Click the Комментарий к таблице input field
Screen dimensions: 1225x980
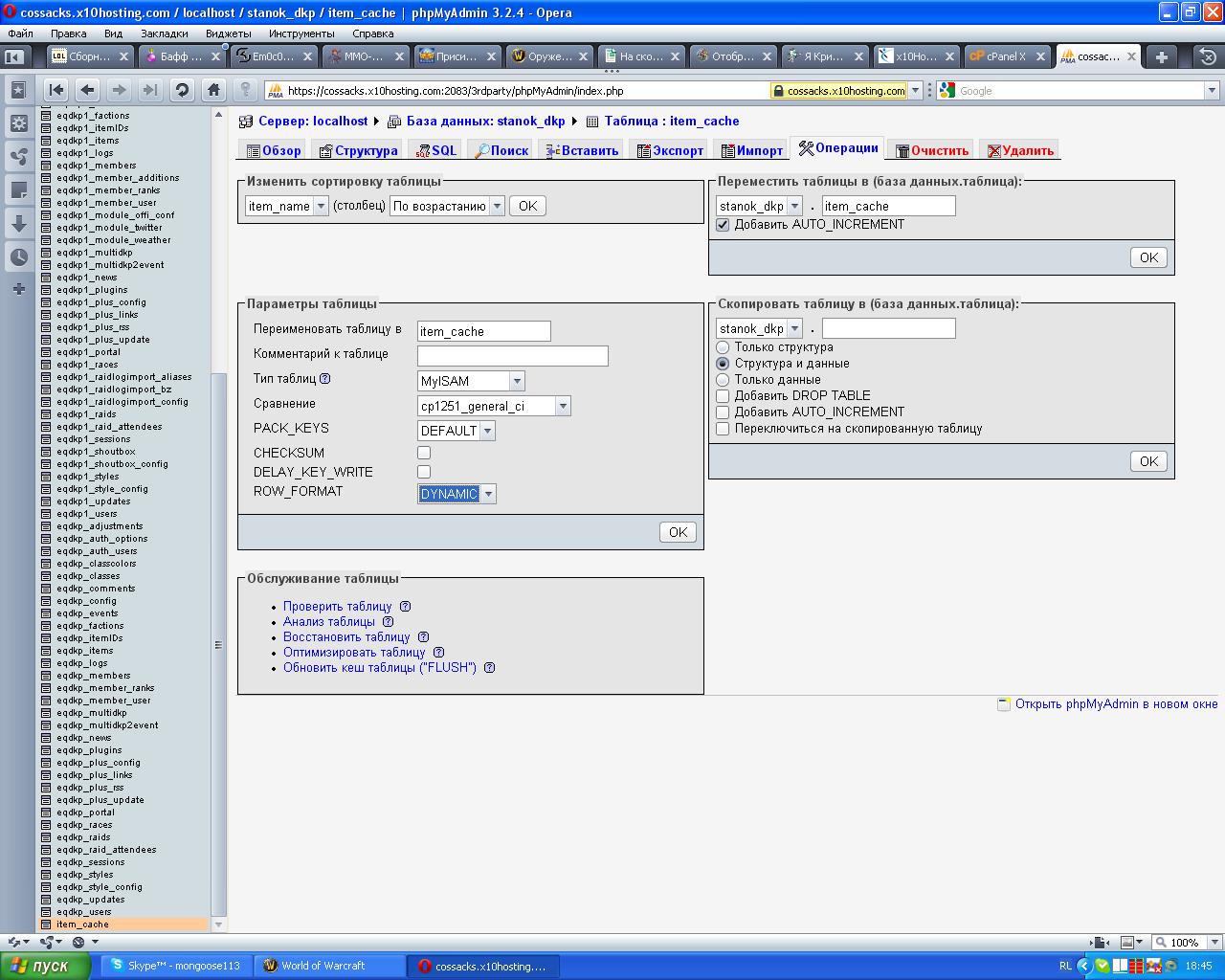point(512,356)
